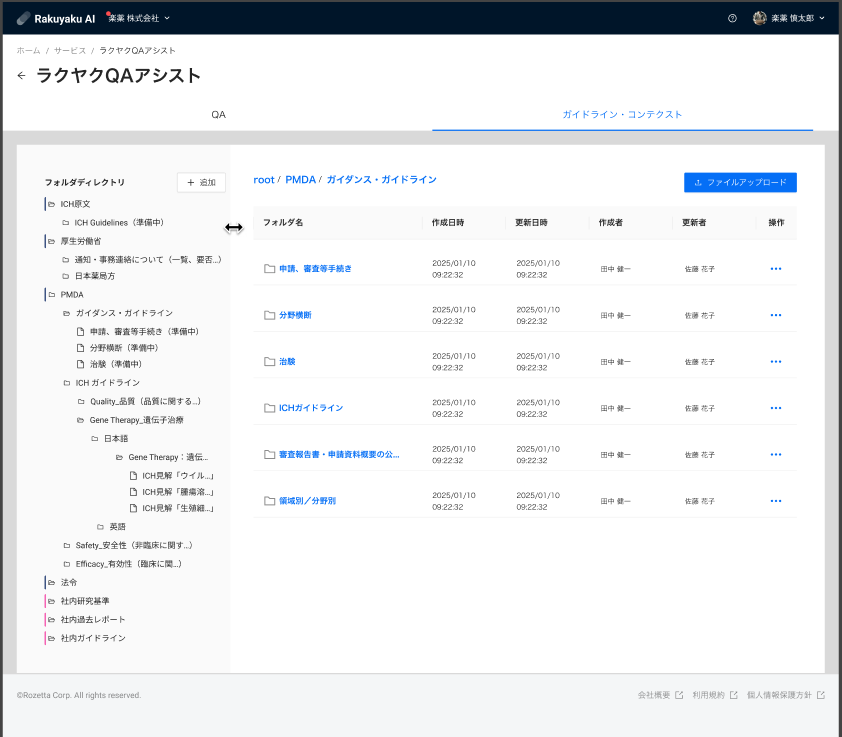842x737 pixels.
Task: Go to サービス in breadcrumb
Action: point(70,50)
